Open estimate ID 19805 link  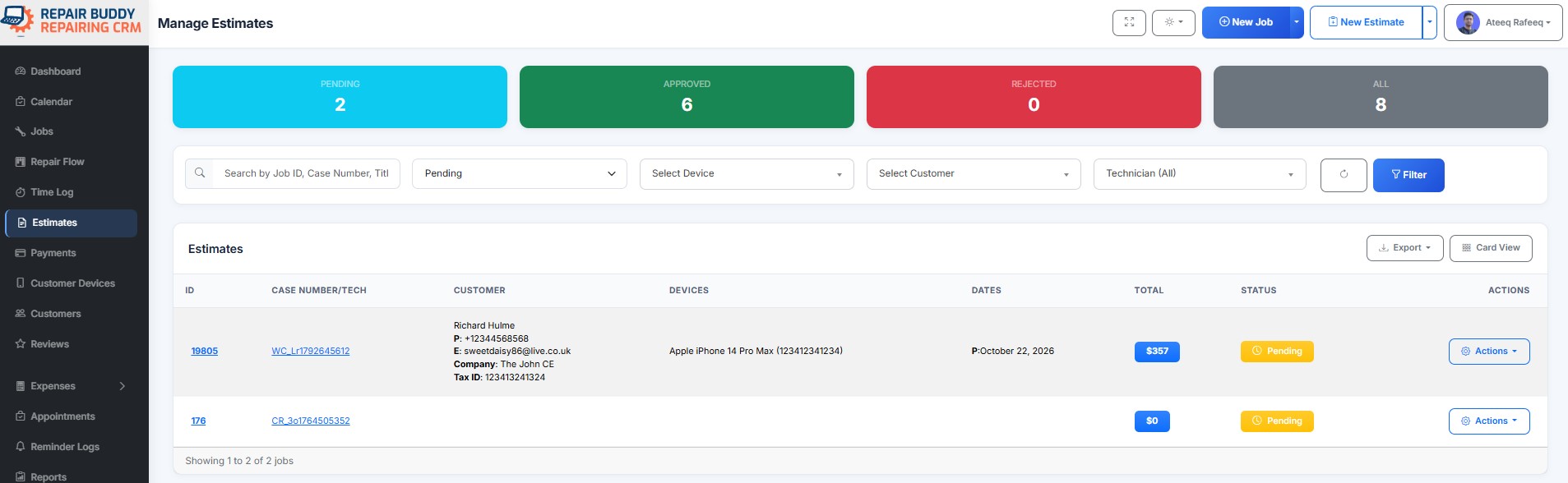[x=205, y=351]
